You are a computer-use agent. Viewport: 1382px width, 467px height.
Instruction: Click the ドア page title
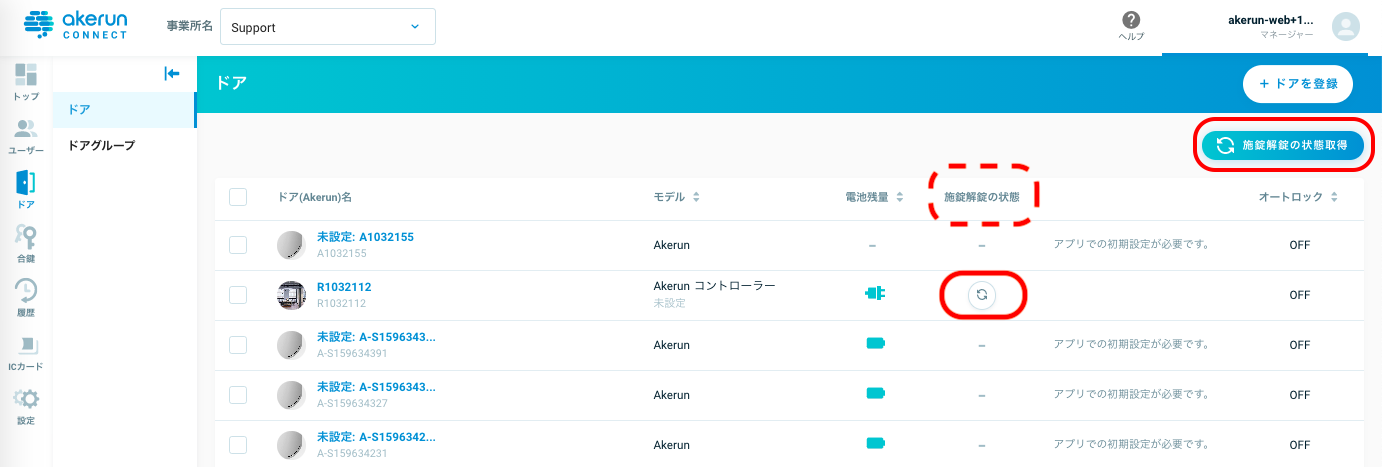coord(231,84)
